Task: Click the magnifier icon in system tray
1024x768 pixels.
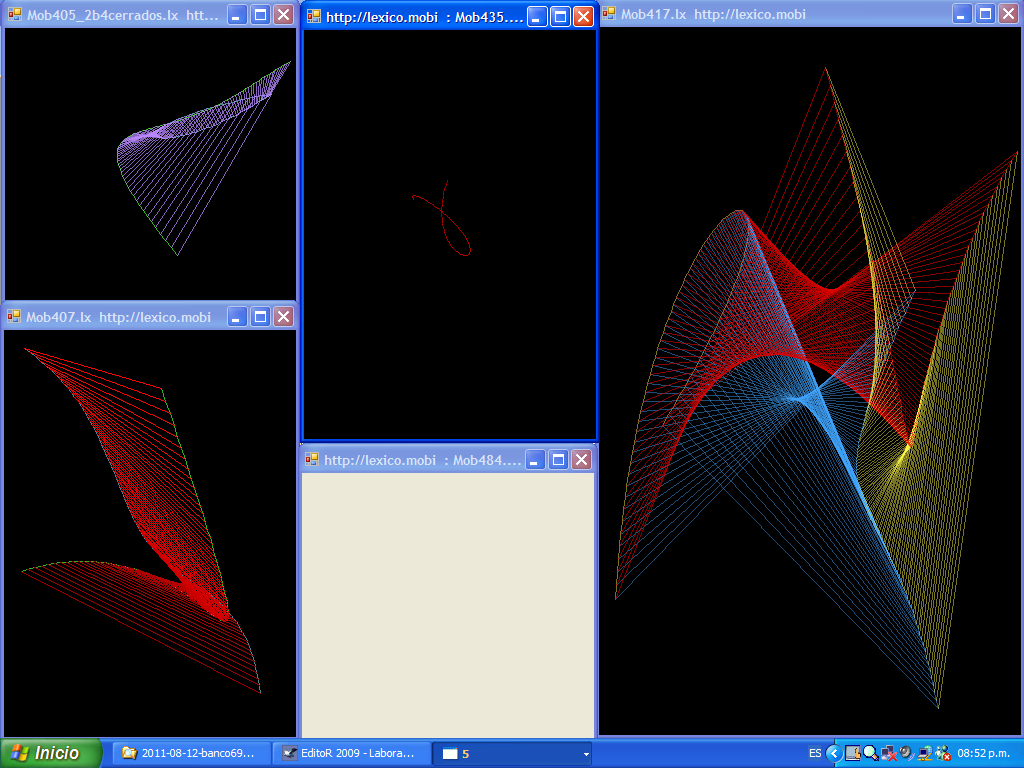Action: [870, 753]
